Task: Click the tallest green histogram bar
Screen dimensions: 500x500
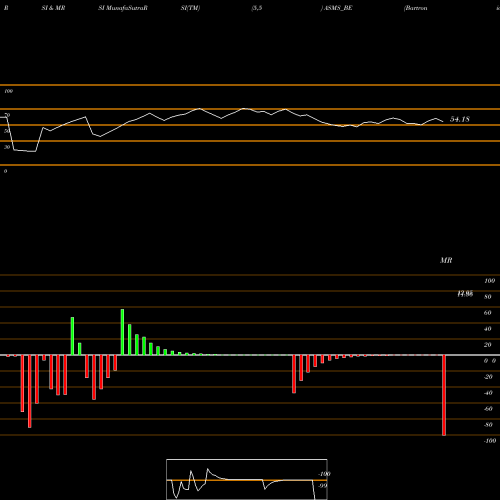Action: 122,332
